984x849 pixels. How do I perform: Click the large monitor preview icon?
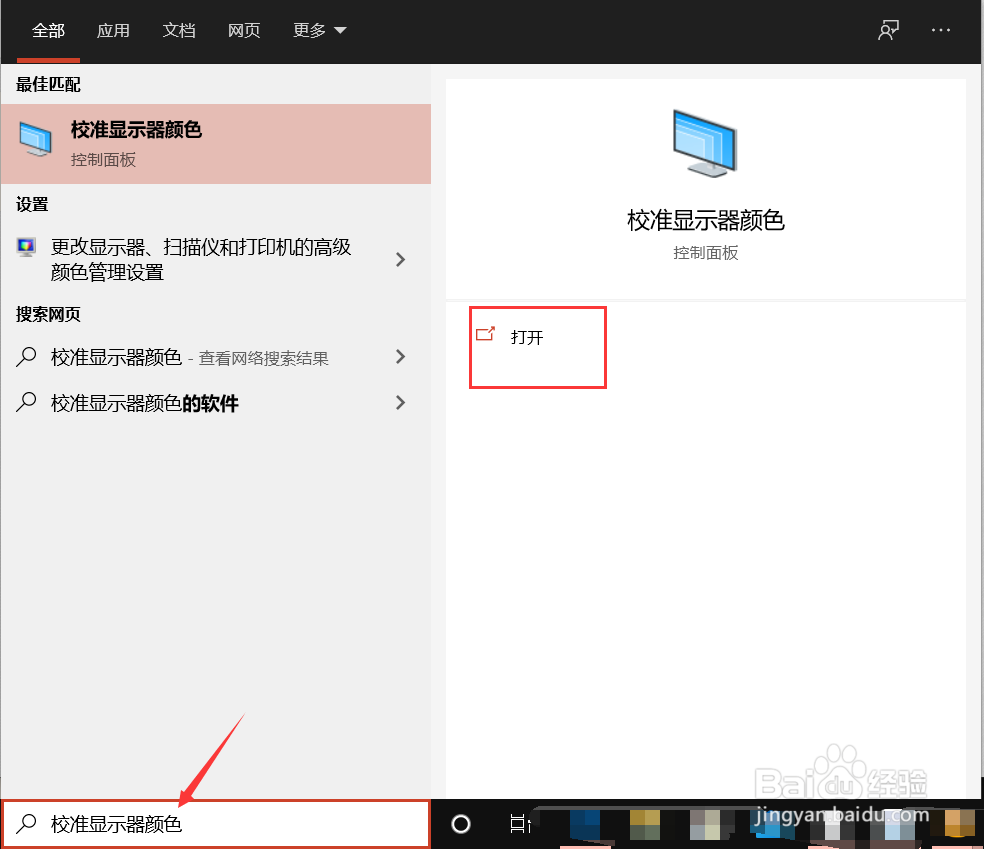pyautogui.click(x=705, y=143)
